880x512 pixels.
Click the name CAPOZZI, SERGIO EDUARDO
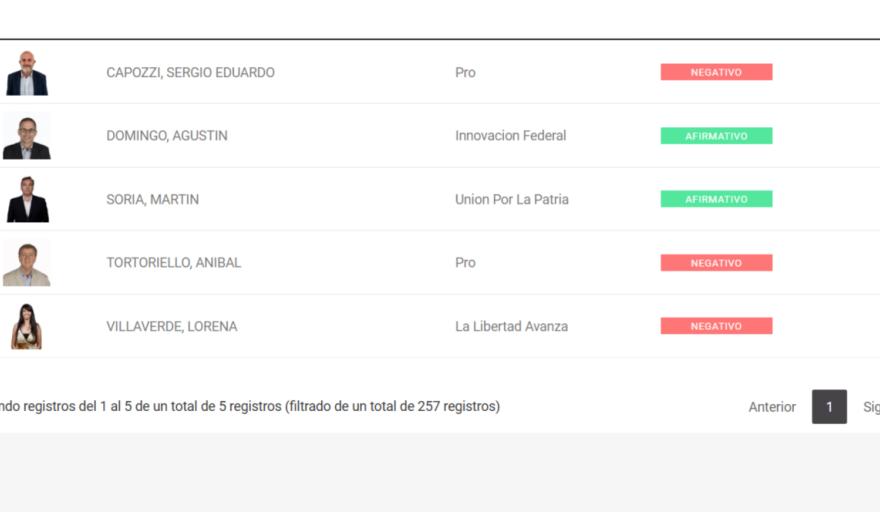pos(190,72)
